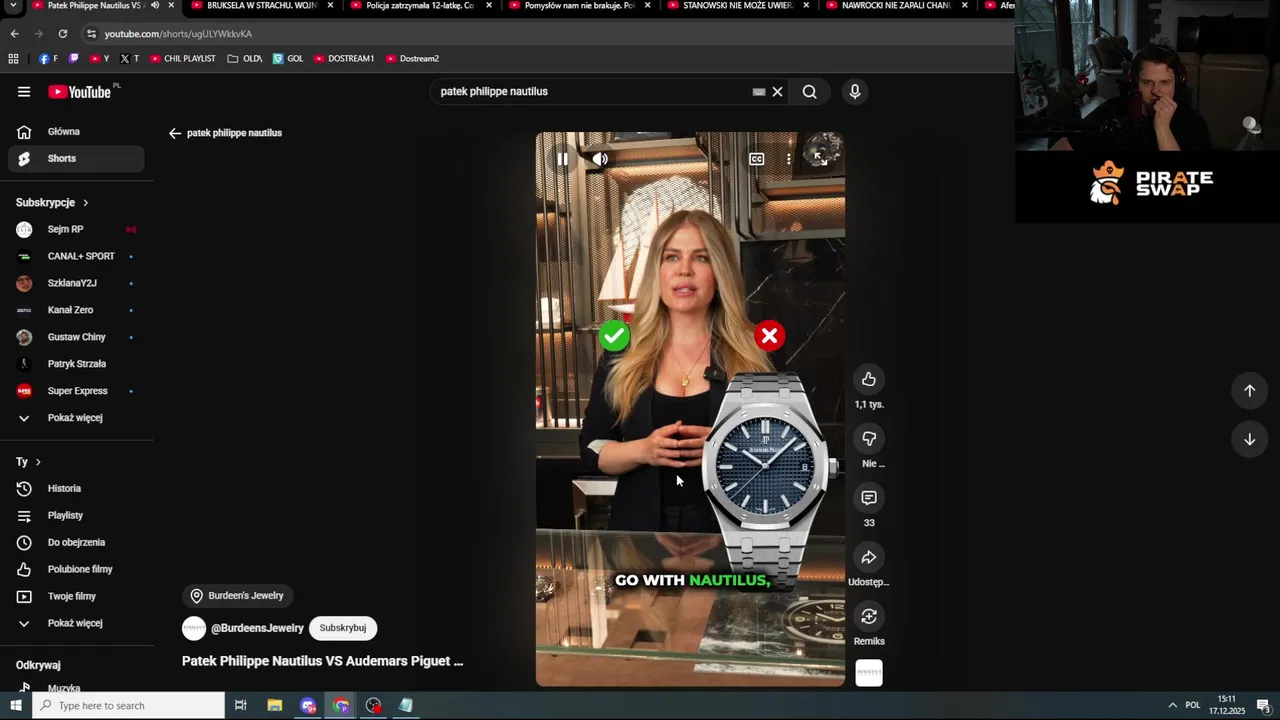Open Główna in the sidebar
1280x720 pixels.
[x=76, y=132]
